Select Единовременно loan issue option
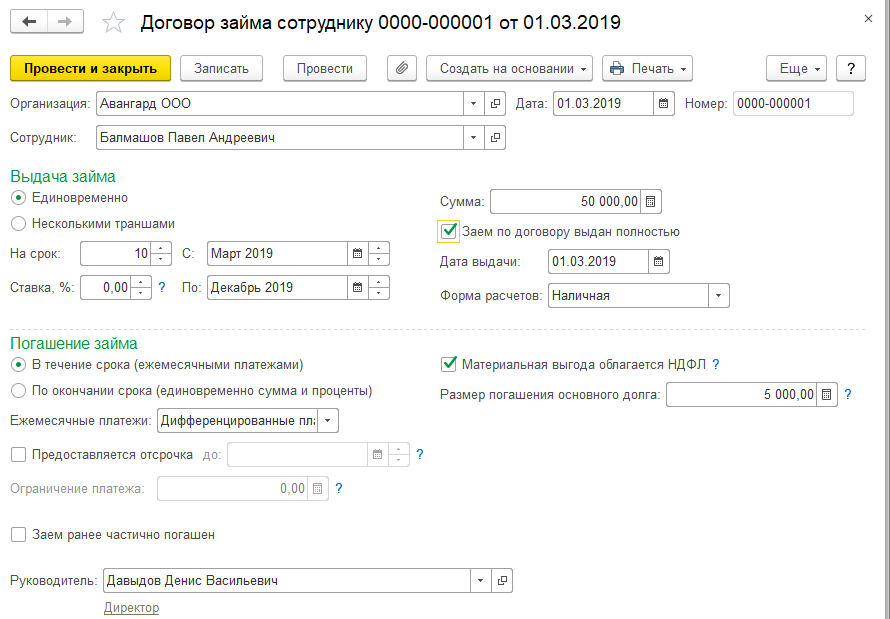The height and width of the screenshot is (619, 890). (19, 198)
